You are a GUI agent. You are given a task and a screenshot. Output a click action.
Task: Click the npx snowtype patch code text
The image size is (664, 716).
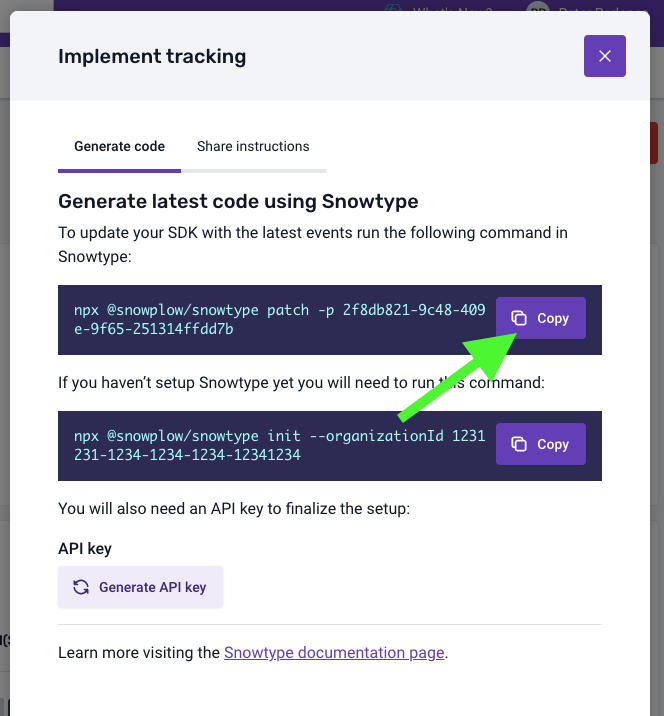tap(279, 319)
